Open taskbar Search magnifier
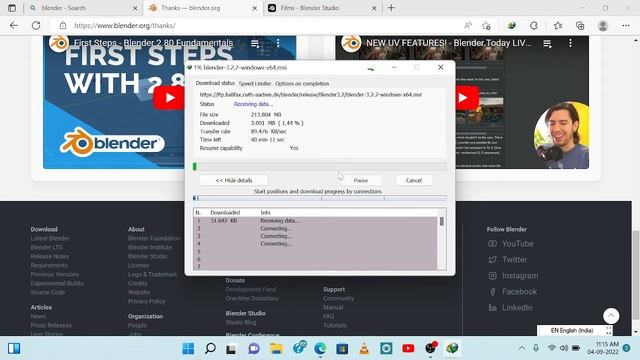 pos(210,349)
